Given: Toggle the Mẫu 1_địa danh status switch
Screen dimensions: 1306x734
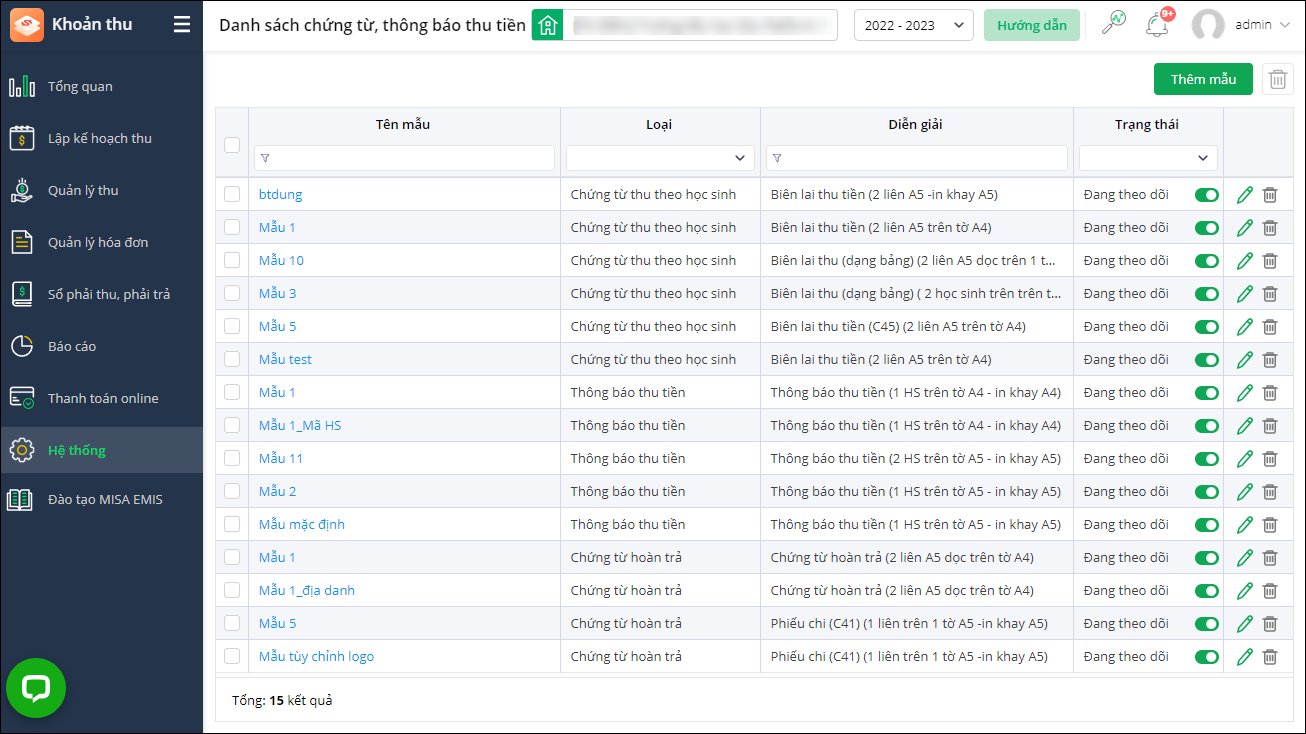Looking at the screenshot, I should 1207,591.
